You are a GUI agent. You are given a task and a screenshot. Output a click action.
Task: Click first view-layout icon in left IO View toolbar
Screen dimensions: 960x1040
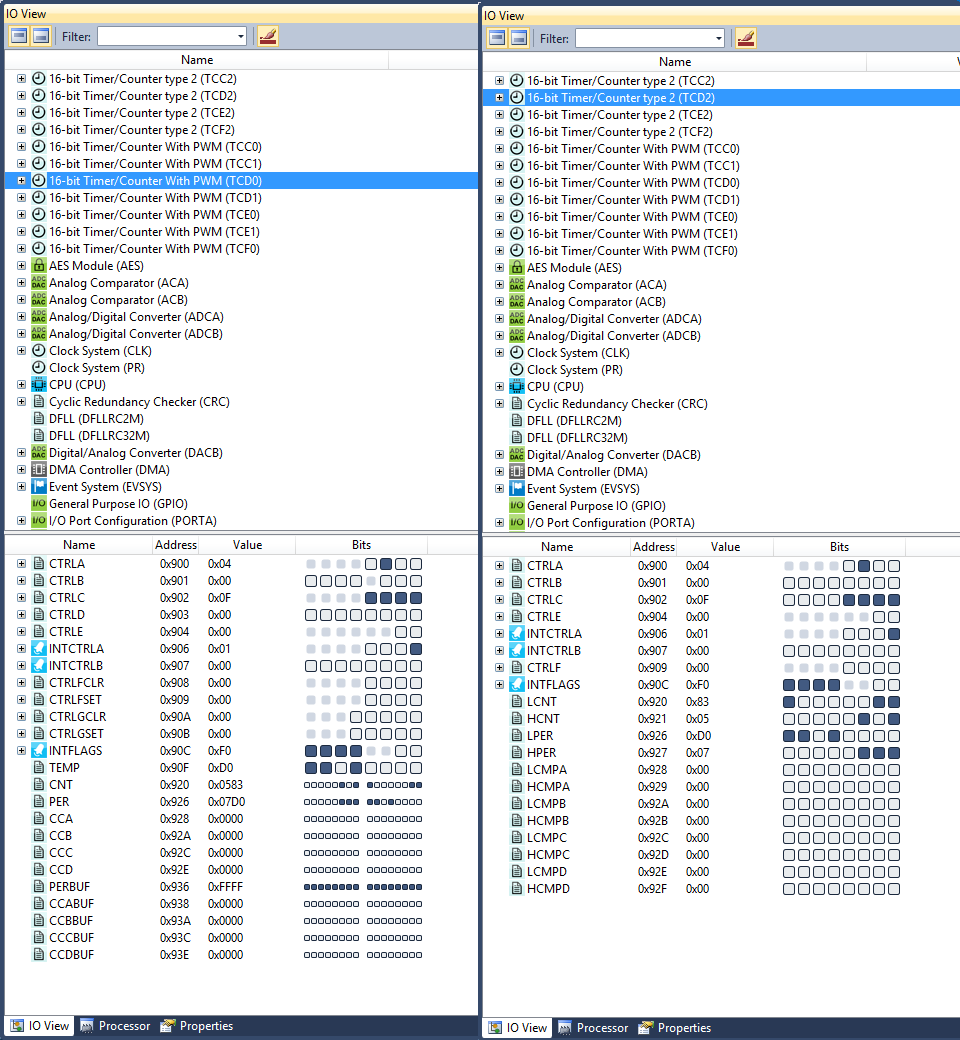click(19, 36)
